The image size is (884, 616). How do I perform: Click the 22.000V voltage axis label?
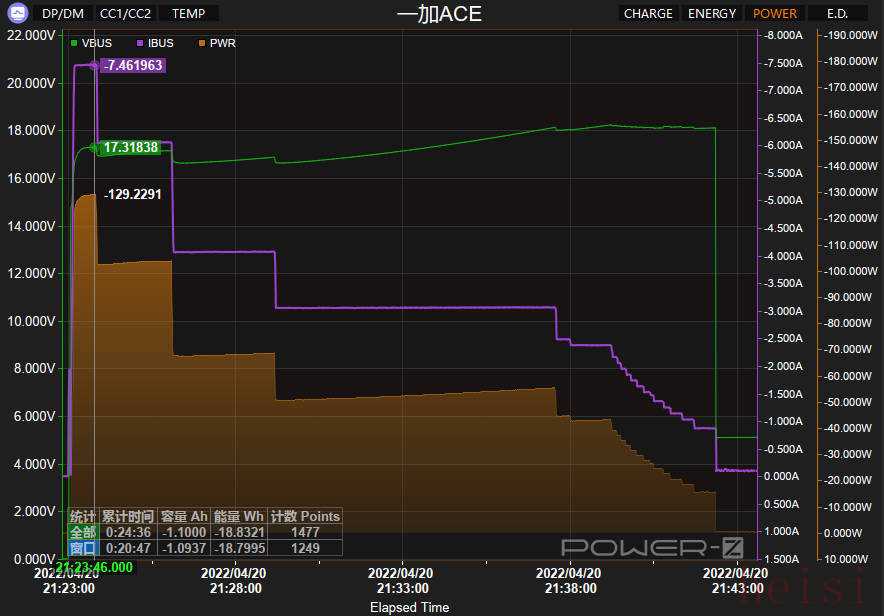[x=30, y=35]
